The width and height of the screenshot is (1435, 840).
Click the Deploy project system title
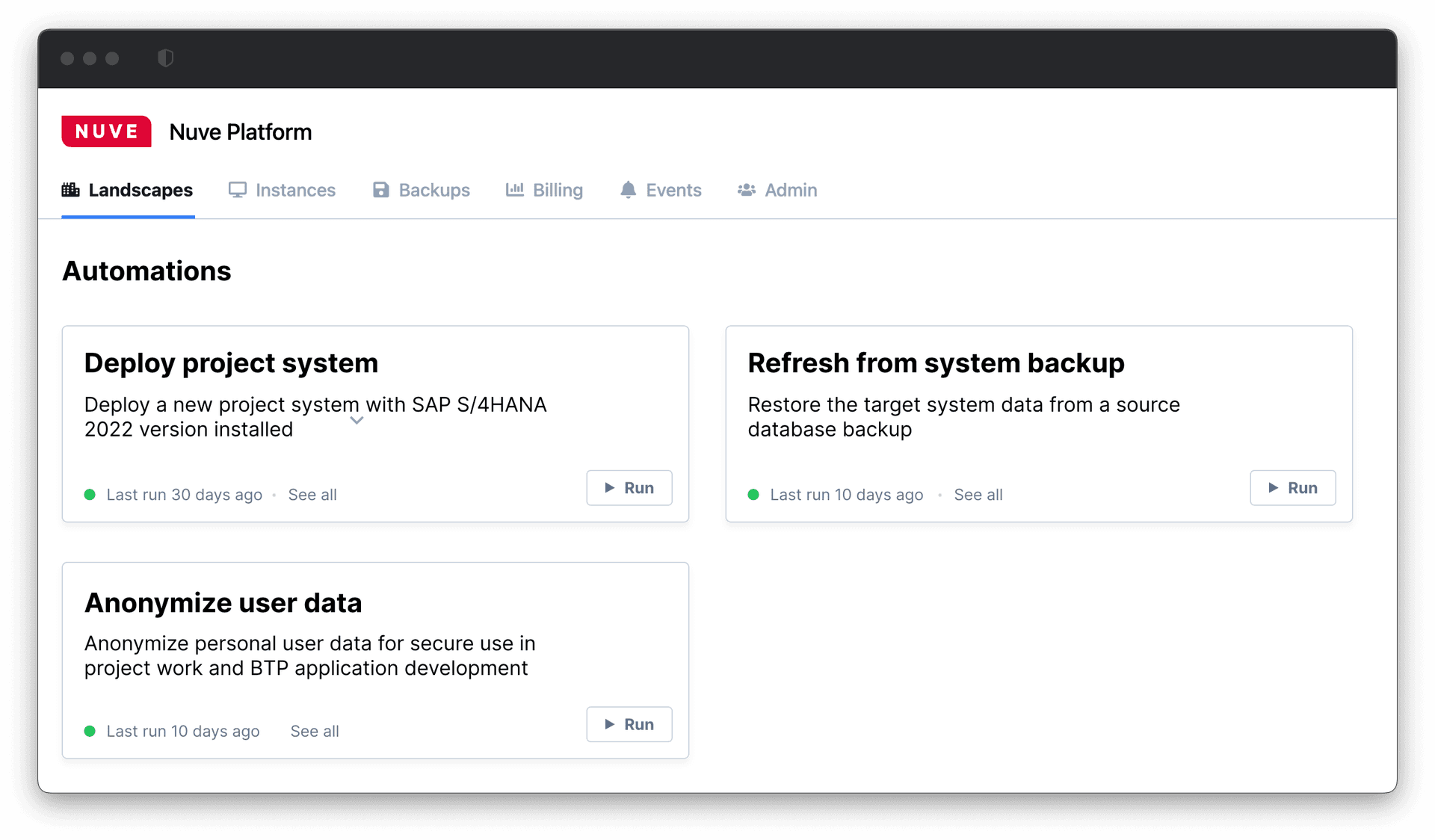tap(231, 362)
